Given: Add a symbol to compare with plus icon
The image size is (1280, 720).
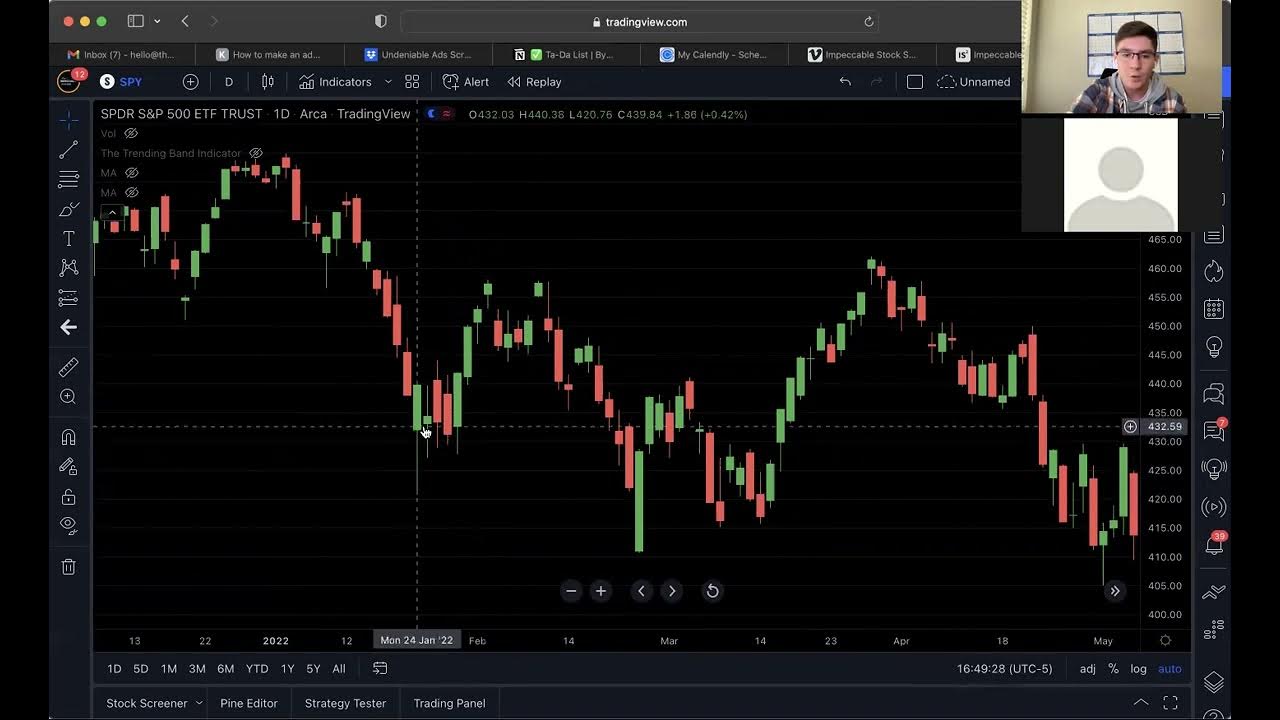Looking at the screenshot, I should [190, 82].
